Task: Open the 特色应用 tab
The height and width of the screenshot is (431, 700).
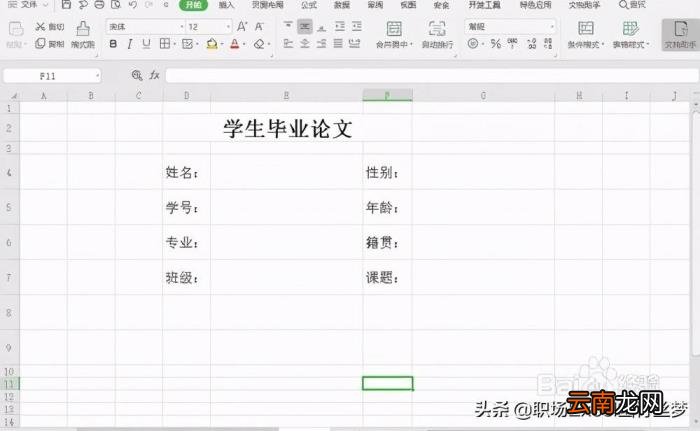Action: coord(535,4)
